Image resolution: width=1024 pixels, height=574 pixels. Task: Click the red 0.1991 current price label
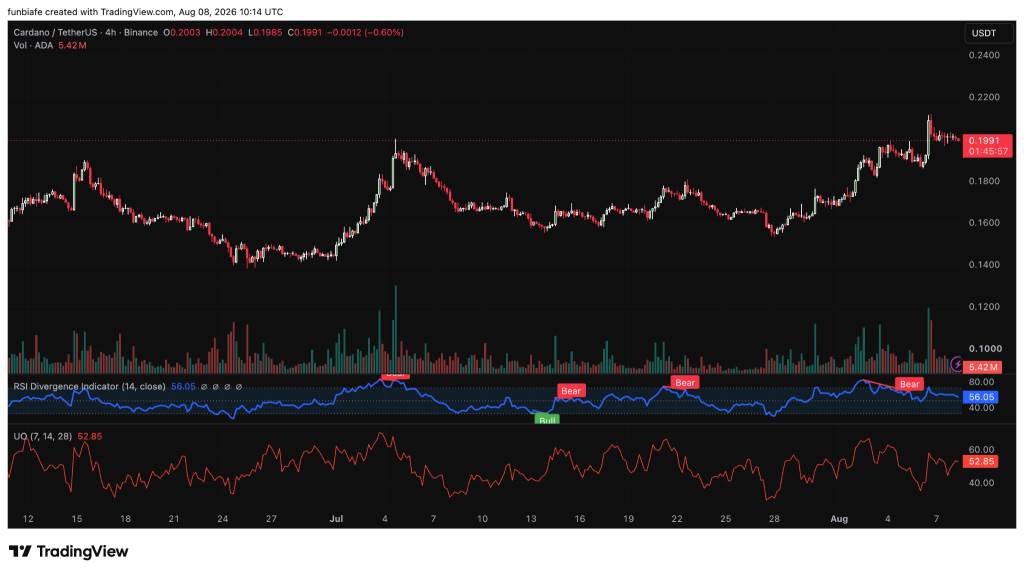click(986, 140)
